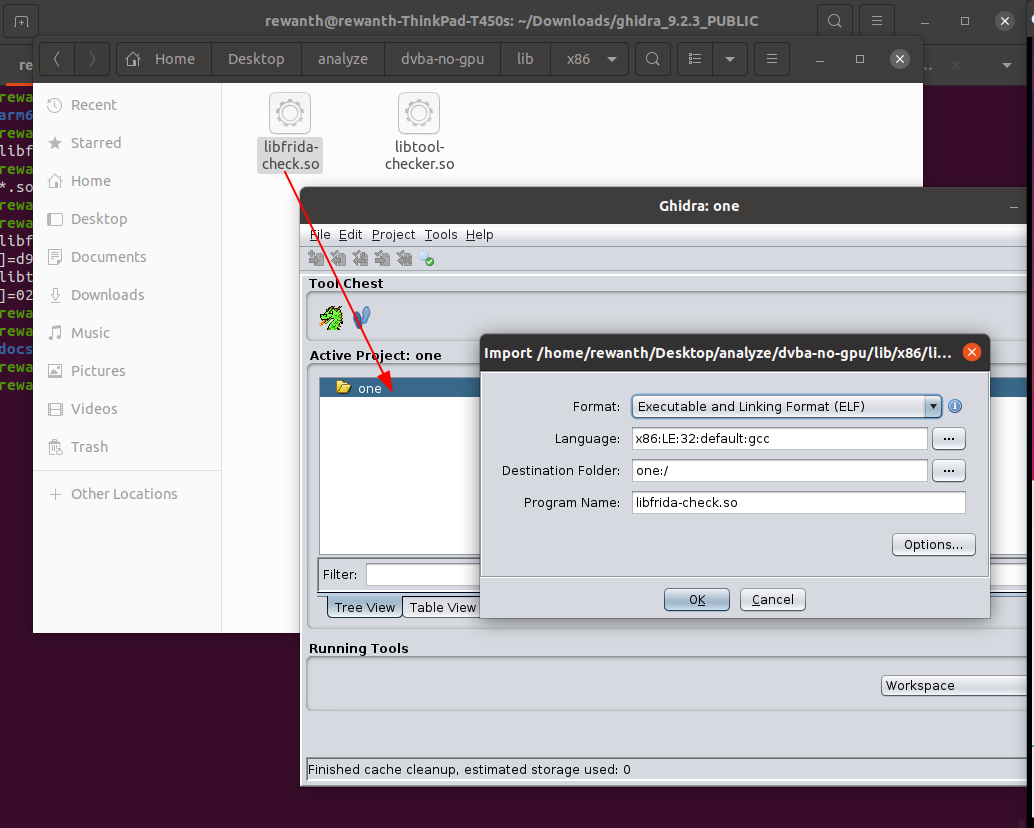The height and width of the screenshot is (828, 1034).
Task: Select the libtool-checker.so file icon
Action: (x=419, y=133)
